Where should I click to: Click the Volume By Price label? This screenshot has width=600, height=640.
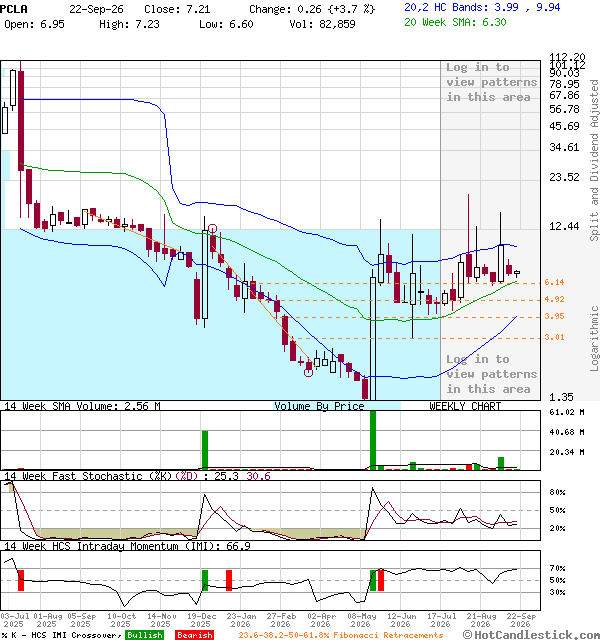319,406
